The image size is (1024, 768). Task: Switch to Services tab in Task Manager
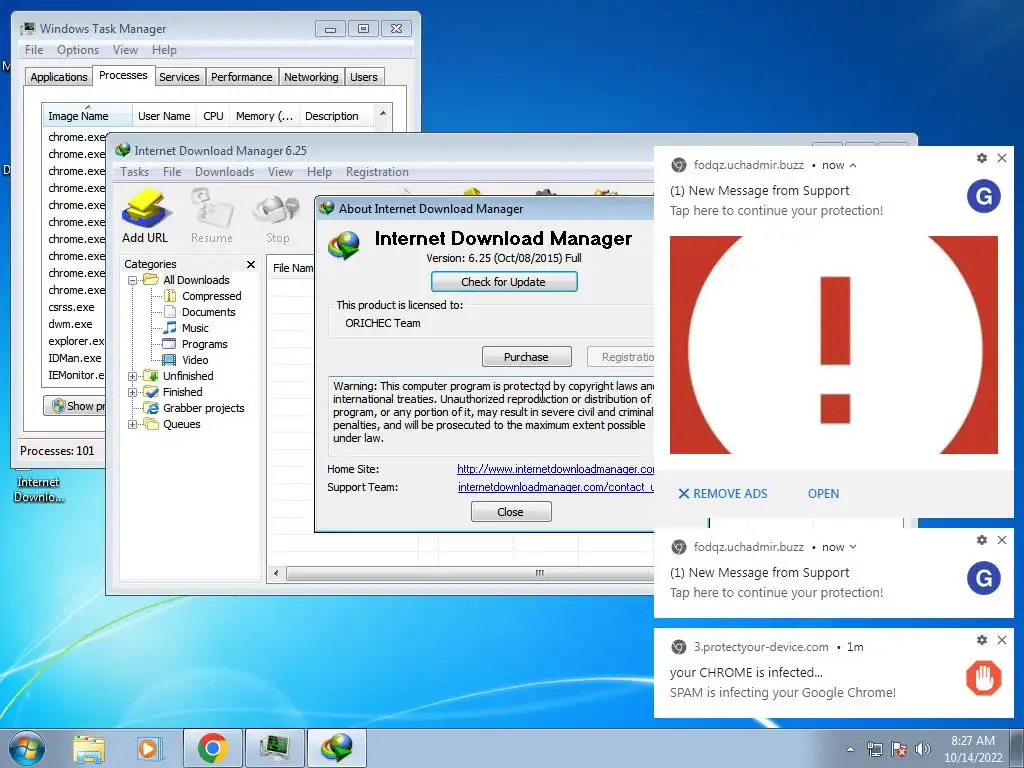pyautogui.click(x=180, y=77)
